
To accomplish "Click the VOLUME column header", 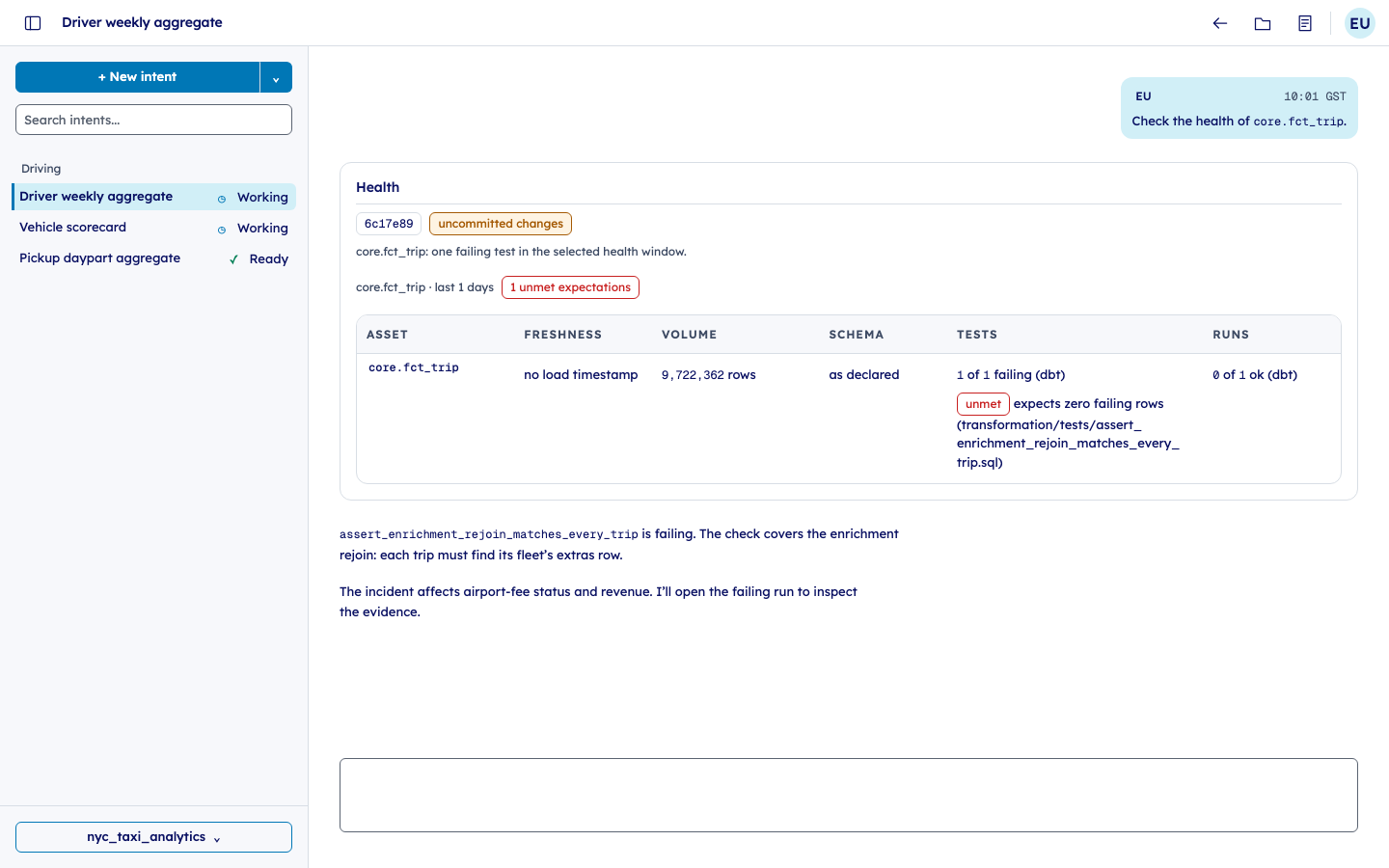I will pos(690,335).
